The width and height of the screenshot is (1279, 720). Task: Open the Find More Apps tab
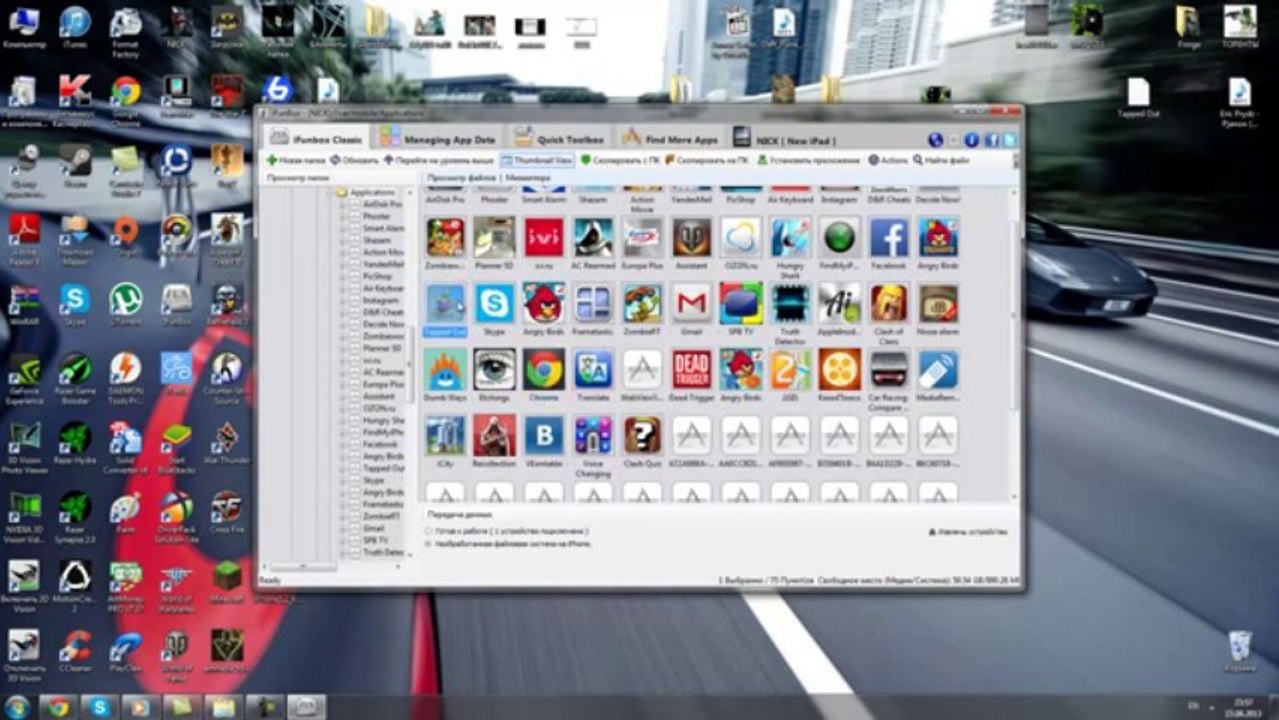(x=670, y=139)
